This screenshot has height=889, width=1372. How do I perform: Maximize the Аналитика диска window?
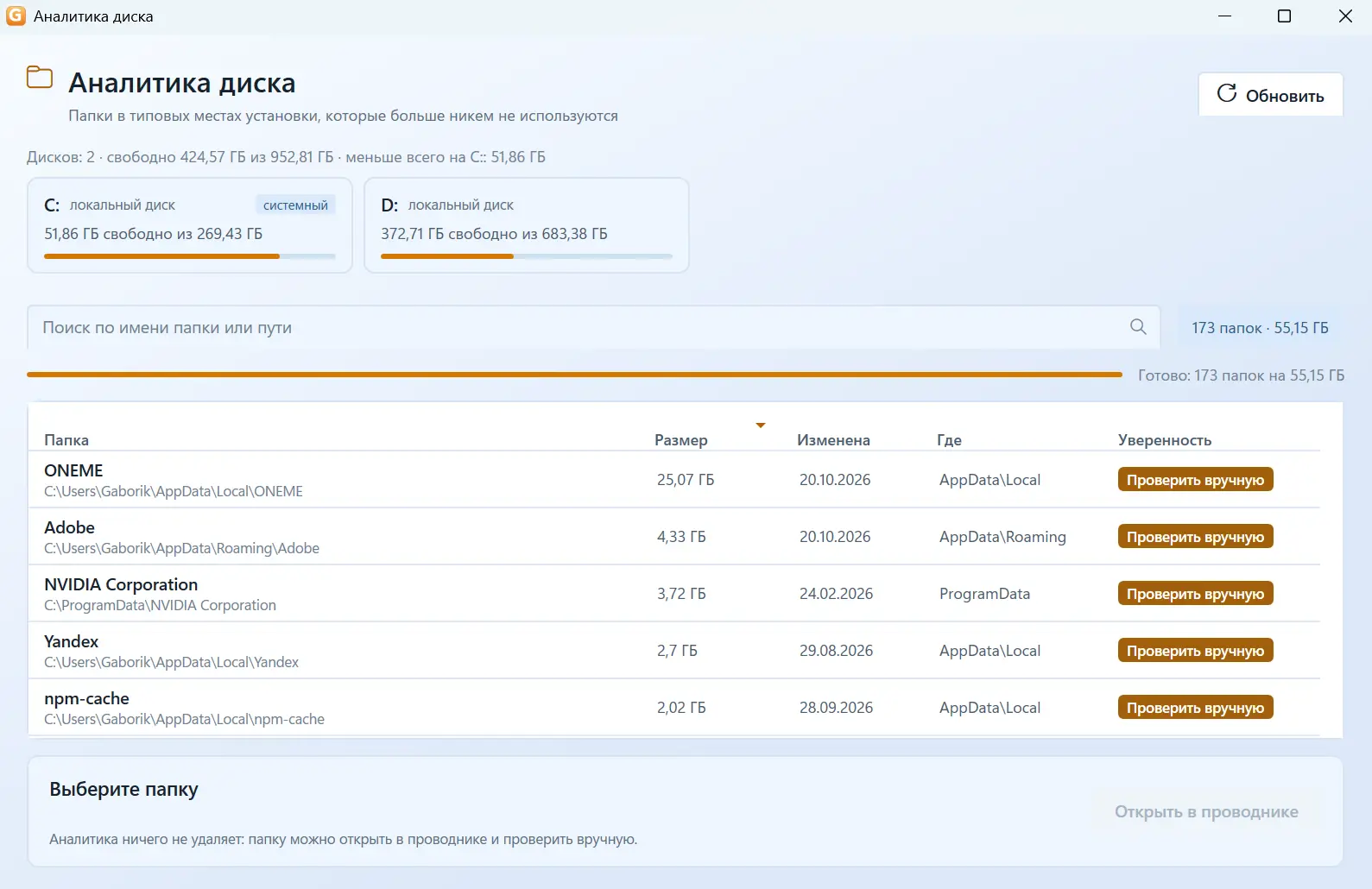click(x=1284, y=16)
